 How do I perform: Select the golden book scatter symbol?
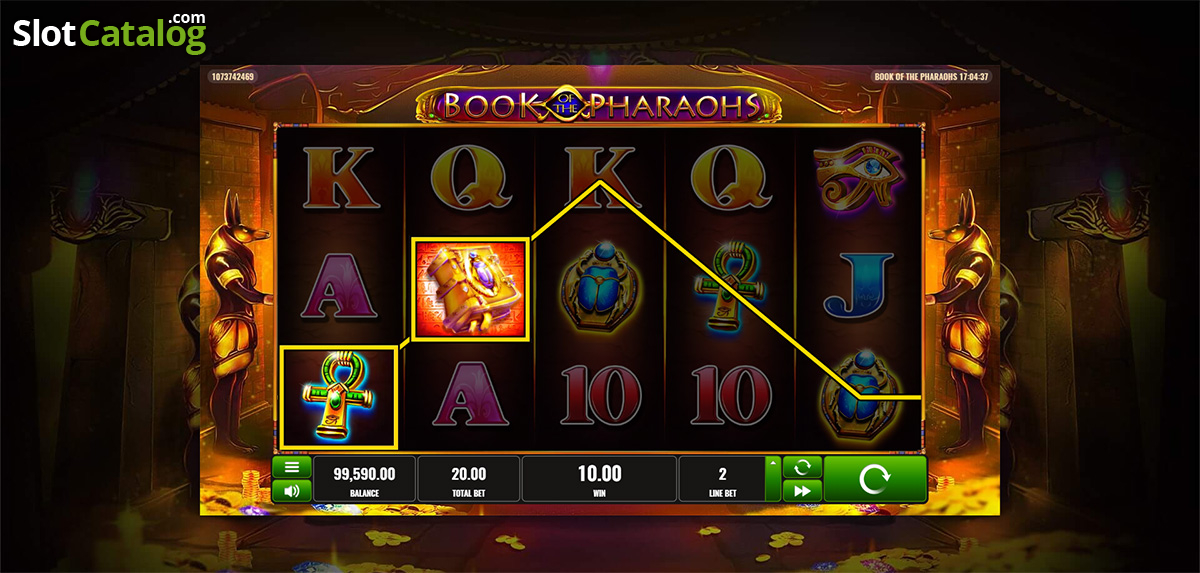point(470,288)
